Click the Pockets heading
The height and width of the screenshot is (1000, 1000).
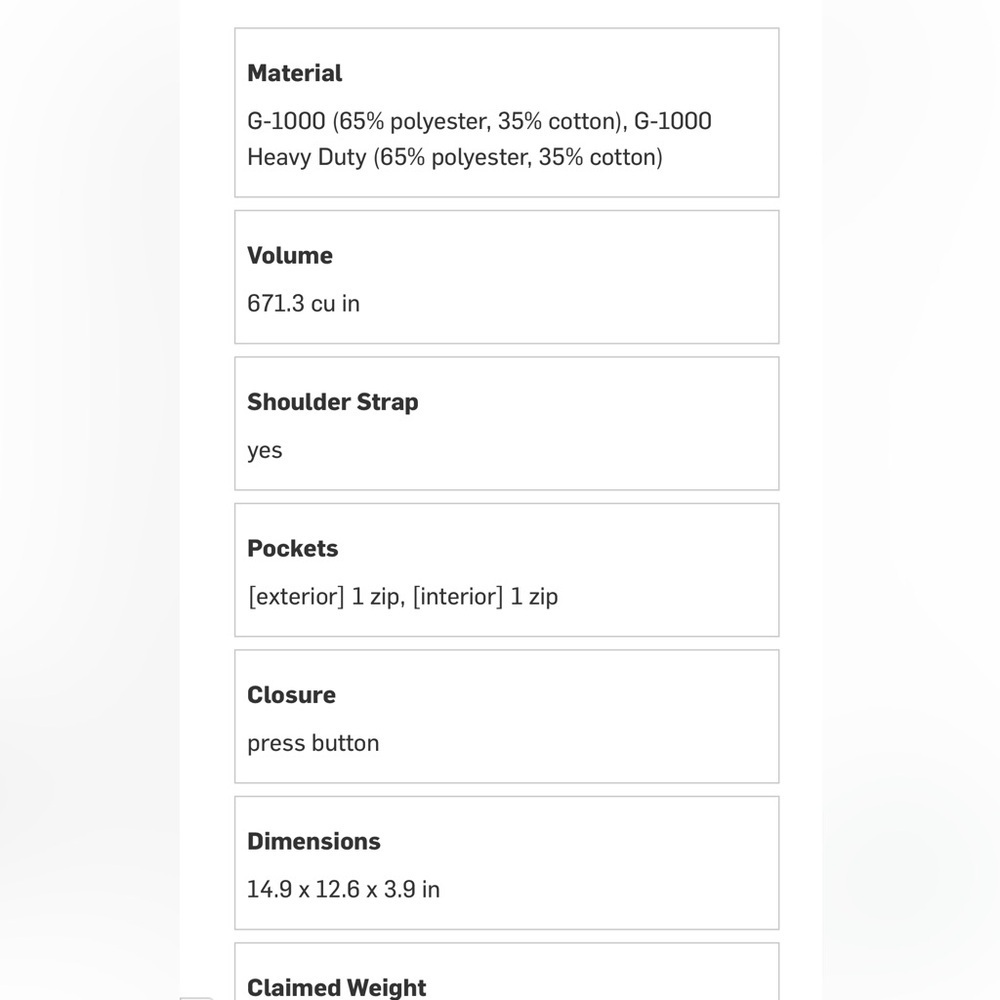click(292, 548)
